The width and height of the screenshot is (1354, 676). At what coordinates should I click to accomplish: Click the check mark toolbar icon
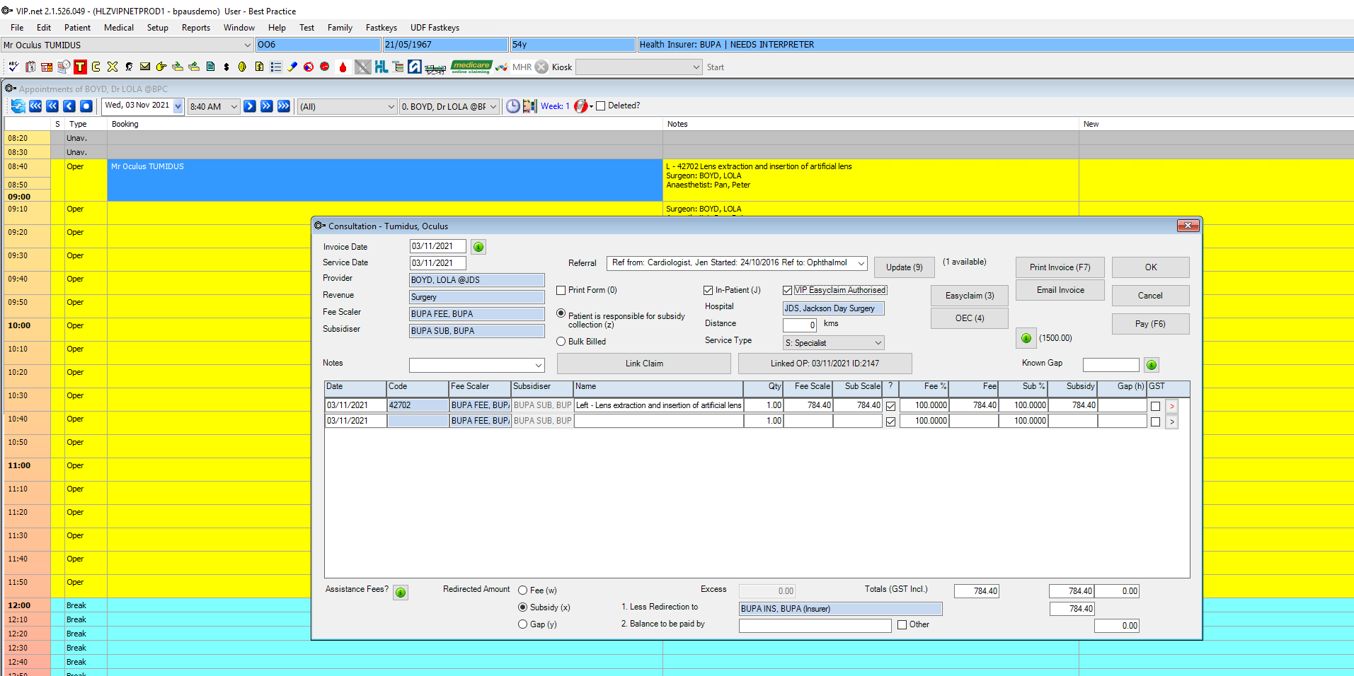13,67
